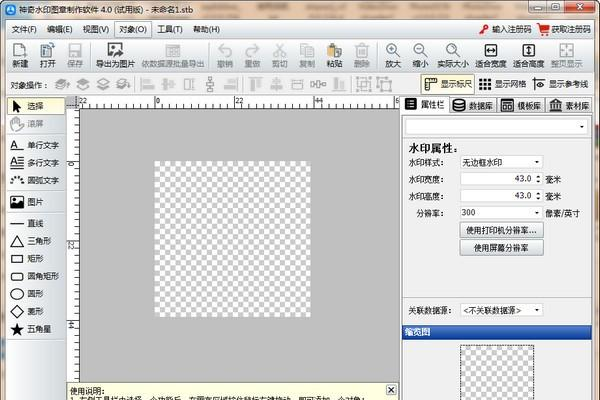Screen dimensions: 600x400
Task: Switch to the 素材库 tab
Action: 569,105
